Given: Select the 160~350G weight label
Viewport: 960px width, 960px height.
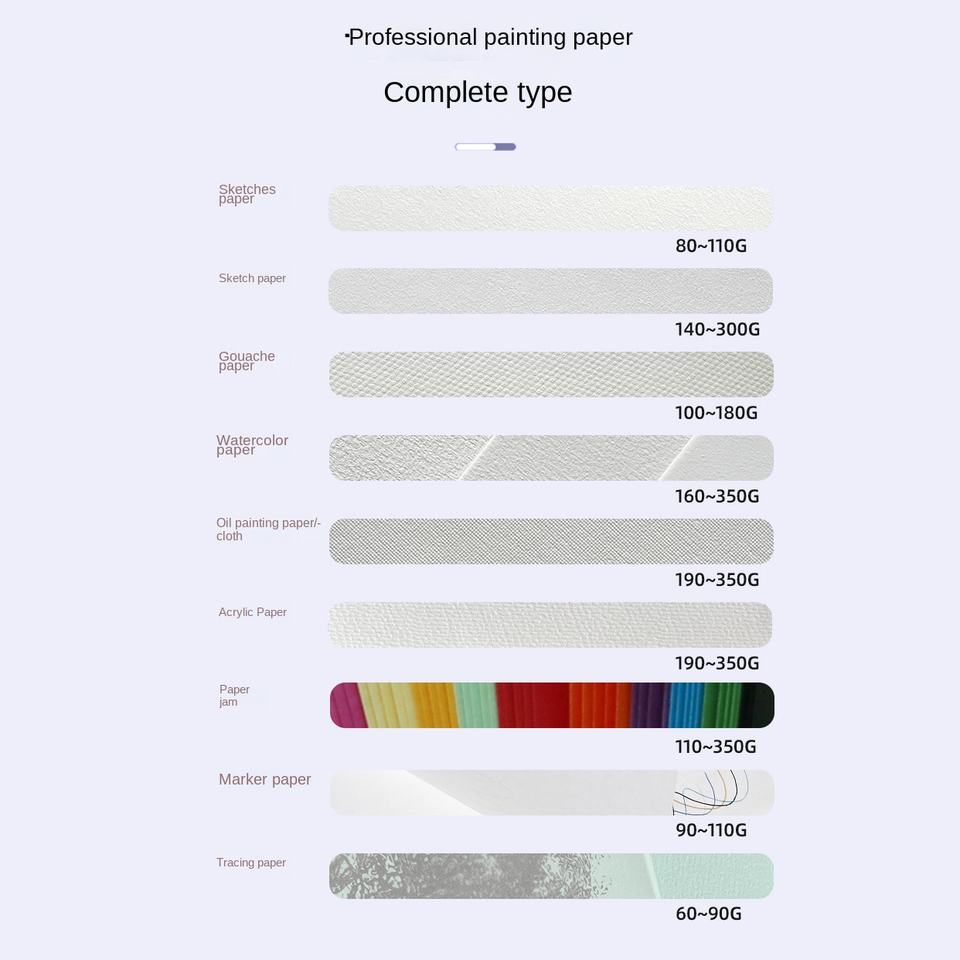Looking at the screenshot, I should (x=717, y=496).
